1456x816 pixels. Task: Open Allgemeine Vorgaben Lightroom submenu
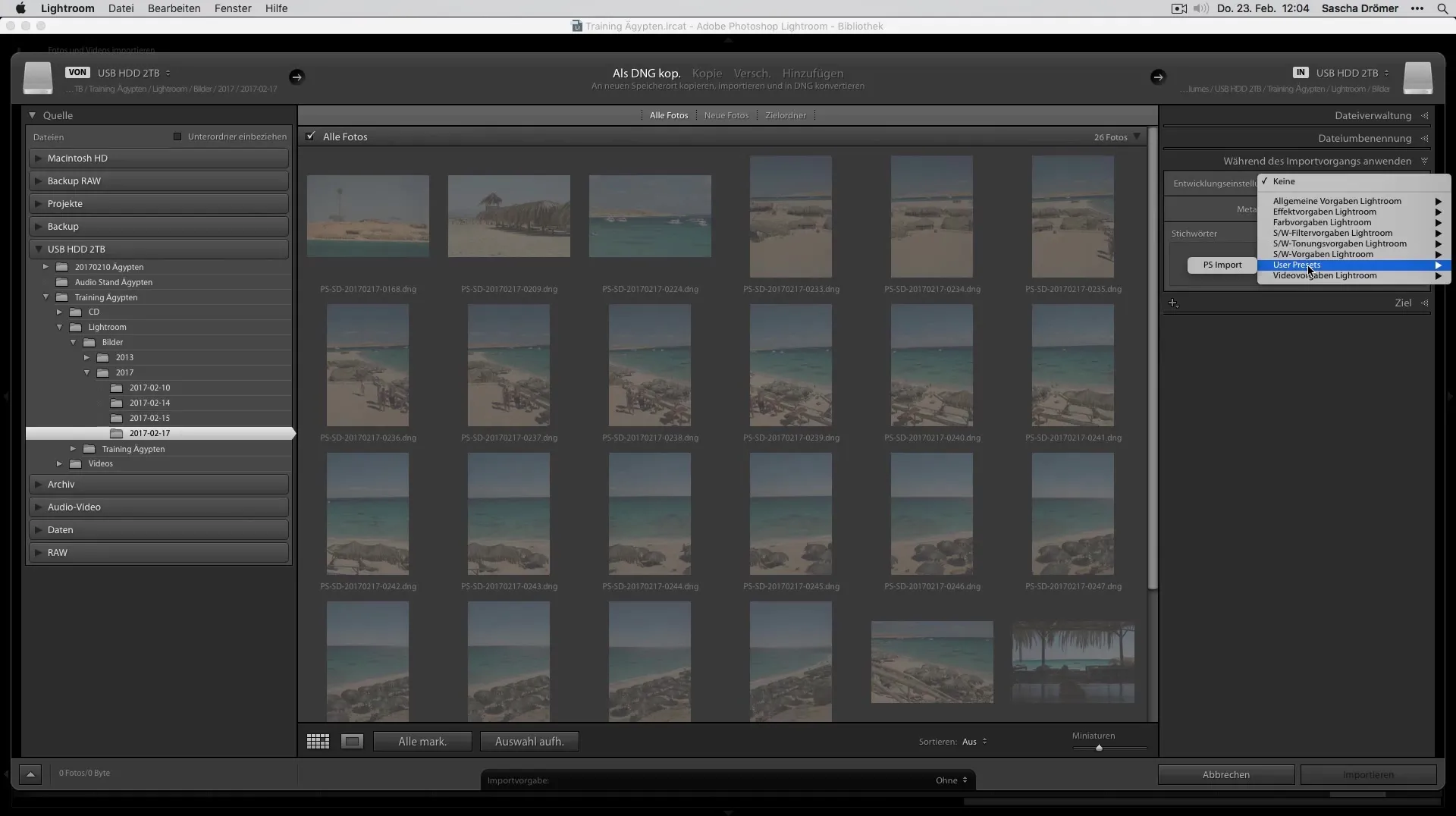click(1354, 201)
